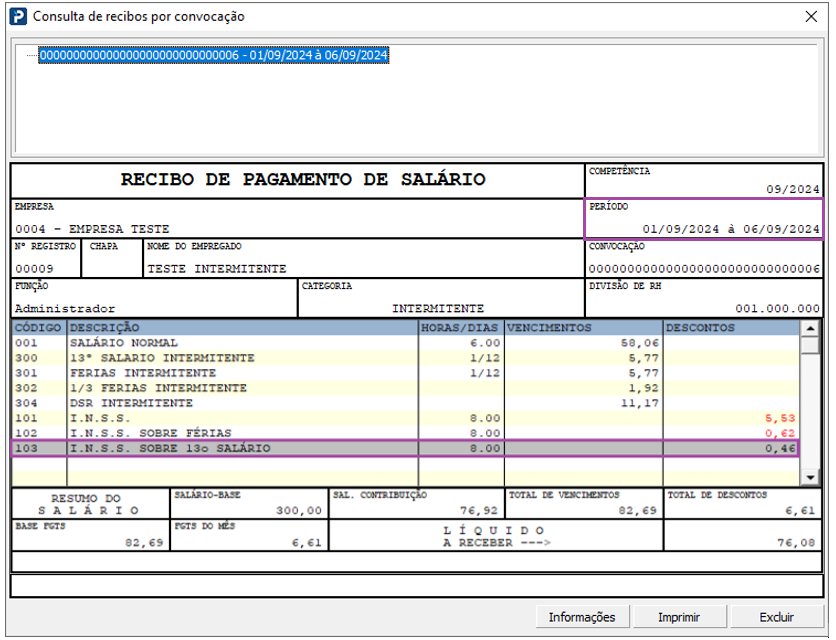Click code cell 300
The height and width of the screenshot is (640, 836).
[x=26, y=358]
